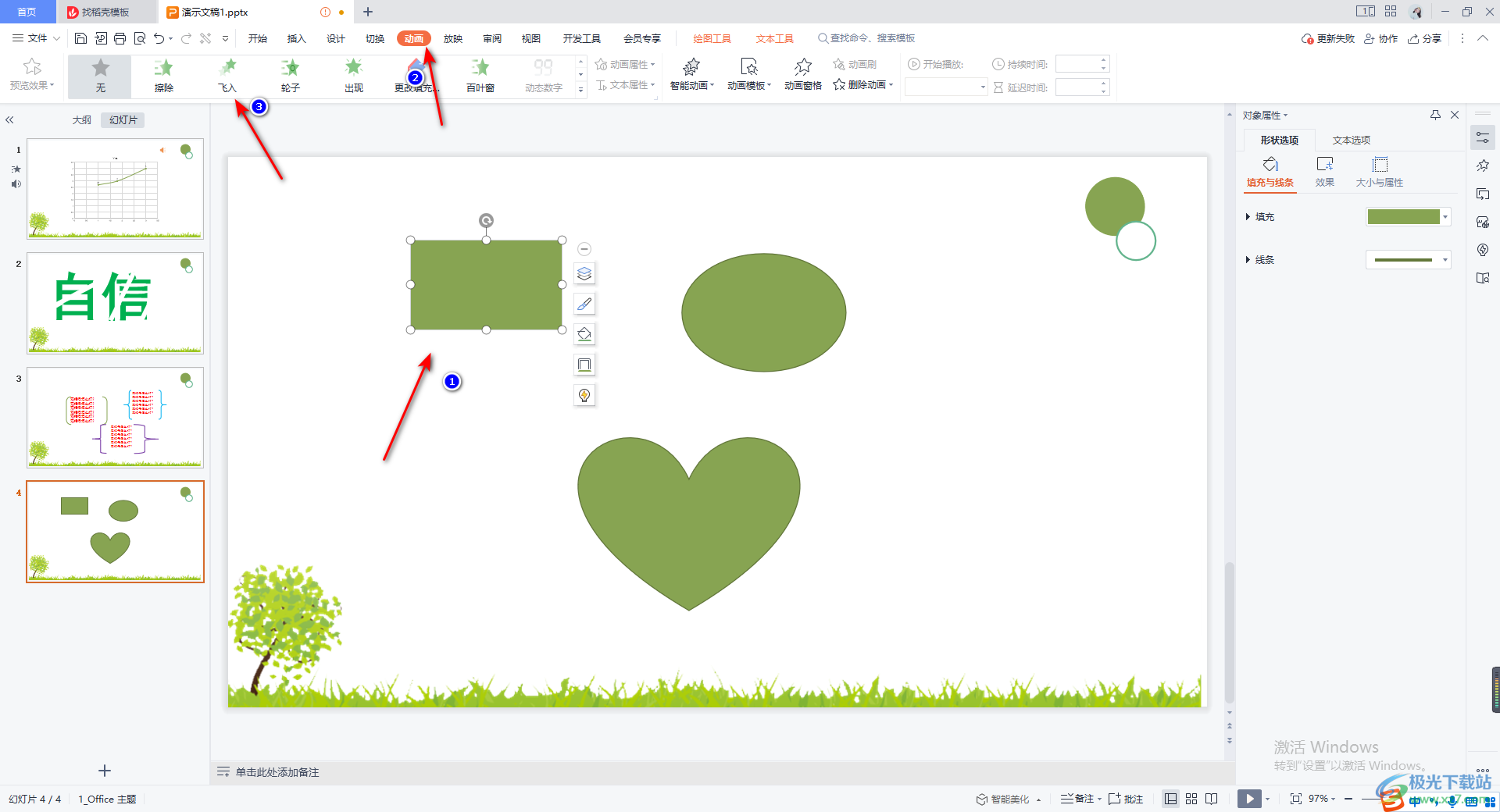Click fit slide to window icon

pyautogui.click(x=1296, y=799)
